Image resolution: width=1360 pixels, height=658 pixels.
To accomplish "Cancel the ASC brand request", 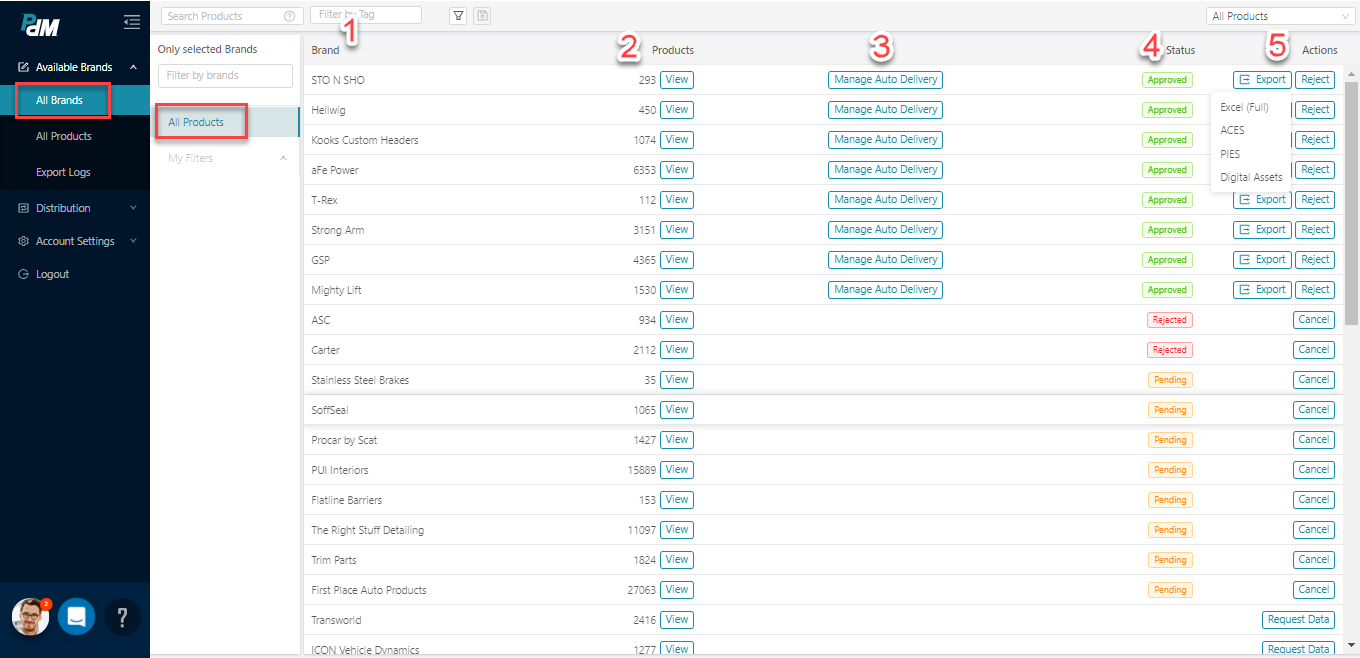I will pyautogui.click(x=1314, y=320).
